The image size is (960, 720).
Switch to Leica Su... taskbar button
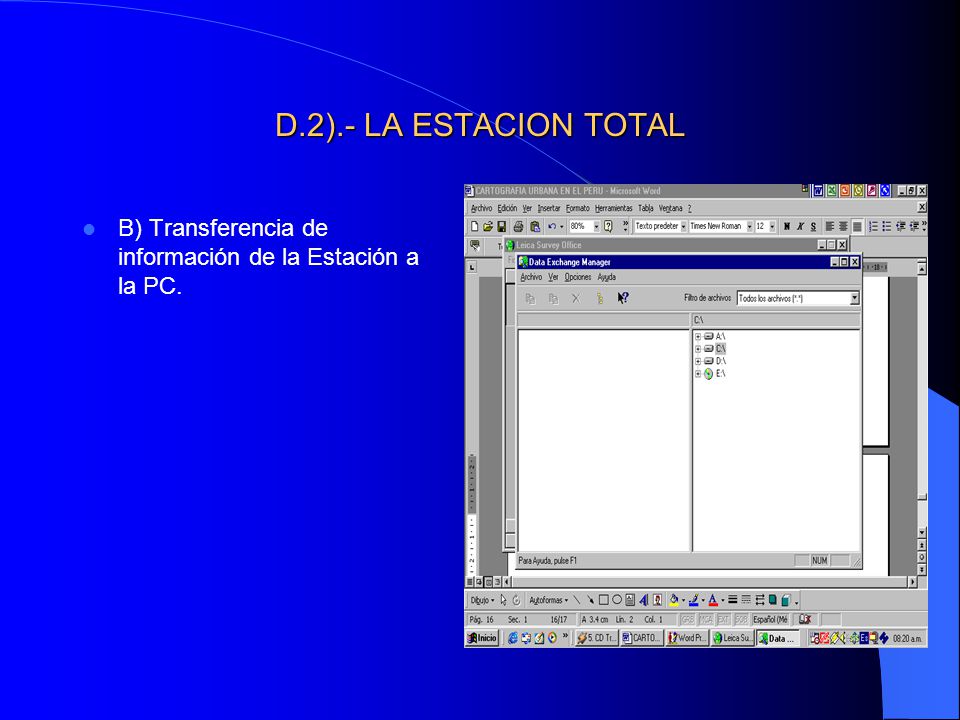click(732, 638)
